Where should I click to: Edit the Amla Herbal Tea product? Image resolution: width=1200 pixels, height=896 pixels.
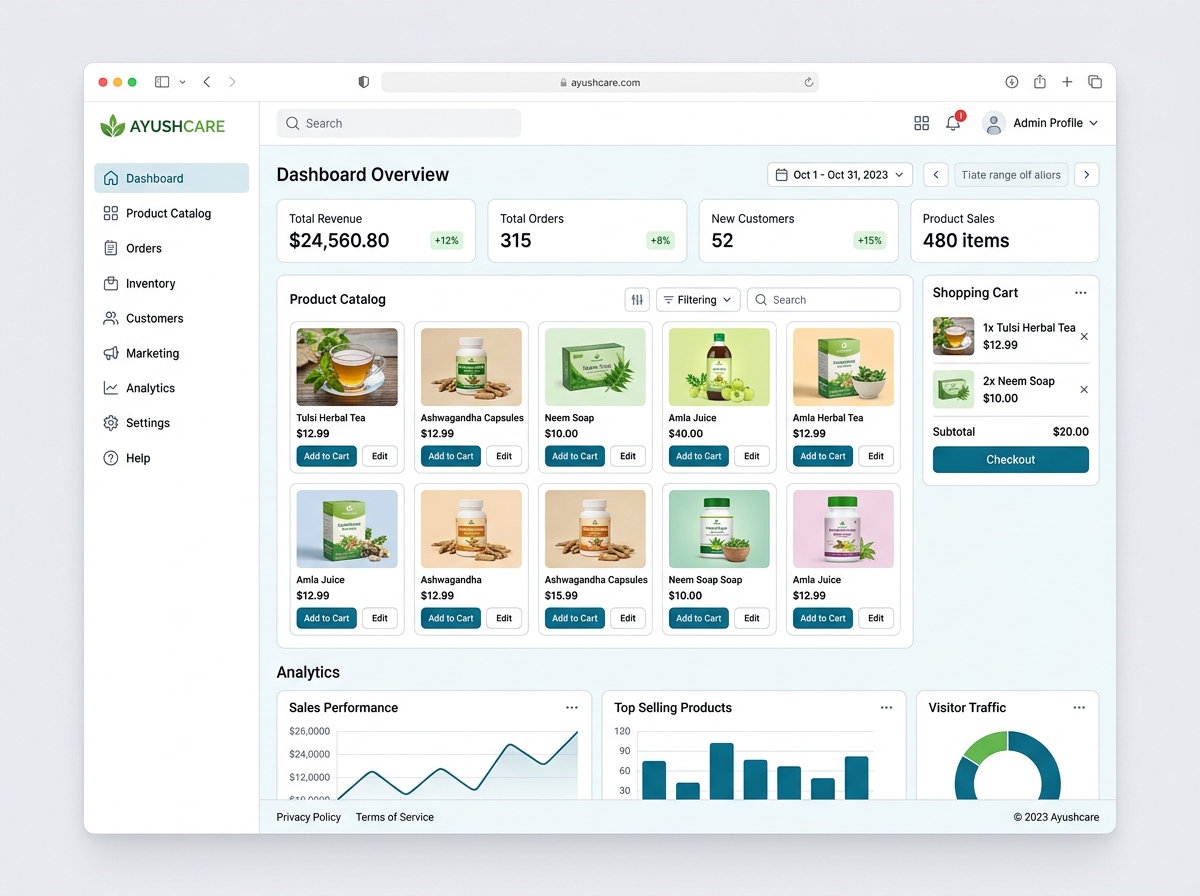click(x=876, y=456)
